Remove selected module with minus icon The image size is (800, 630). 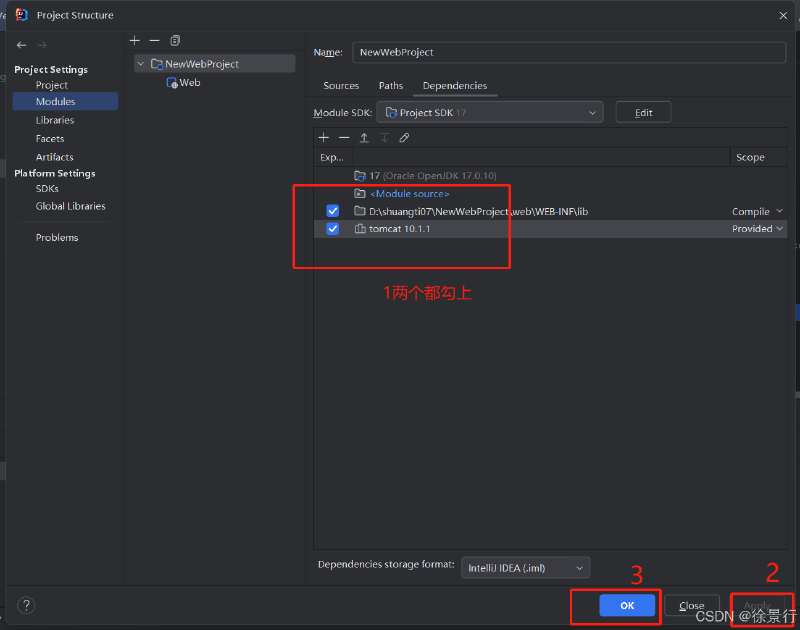(x=155, y=40)
